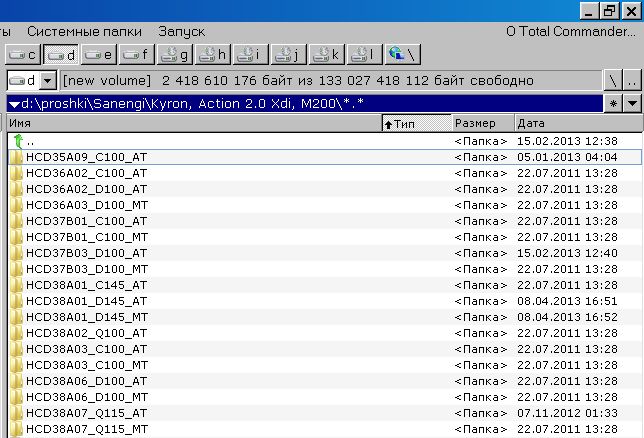Viewport: 644px width, 438px height.
Task: Switch to drive f button
Action: [x=136, y=55]
